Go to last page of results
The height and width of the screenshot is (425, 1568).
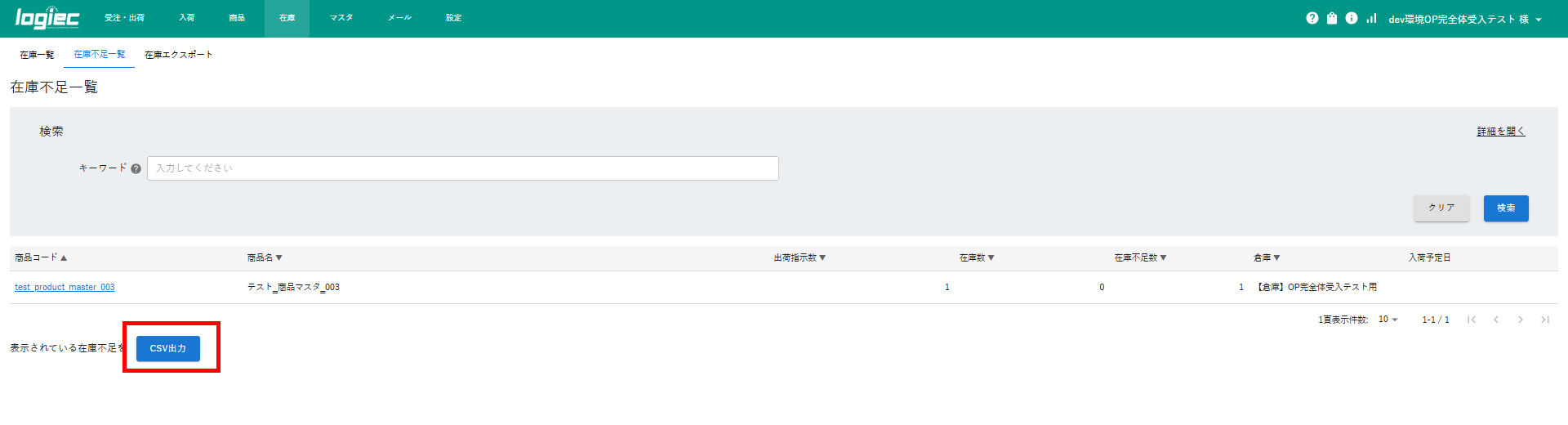(1544, 320)
